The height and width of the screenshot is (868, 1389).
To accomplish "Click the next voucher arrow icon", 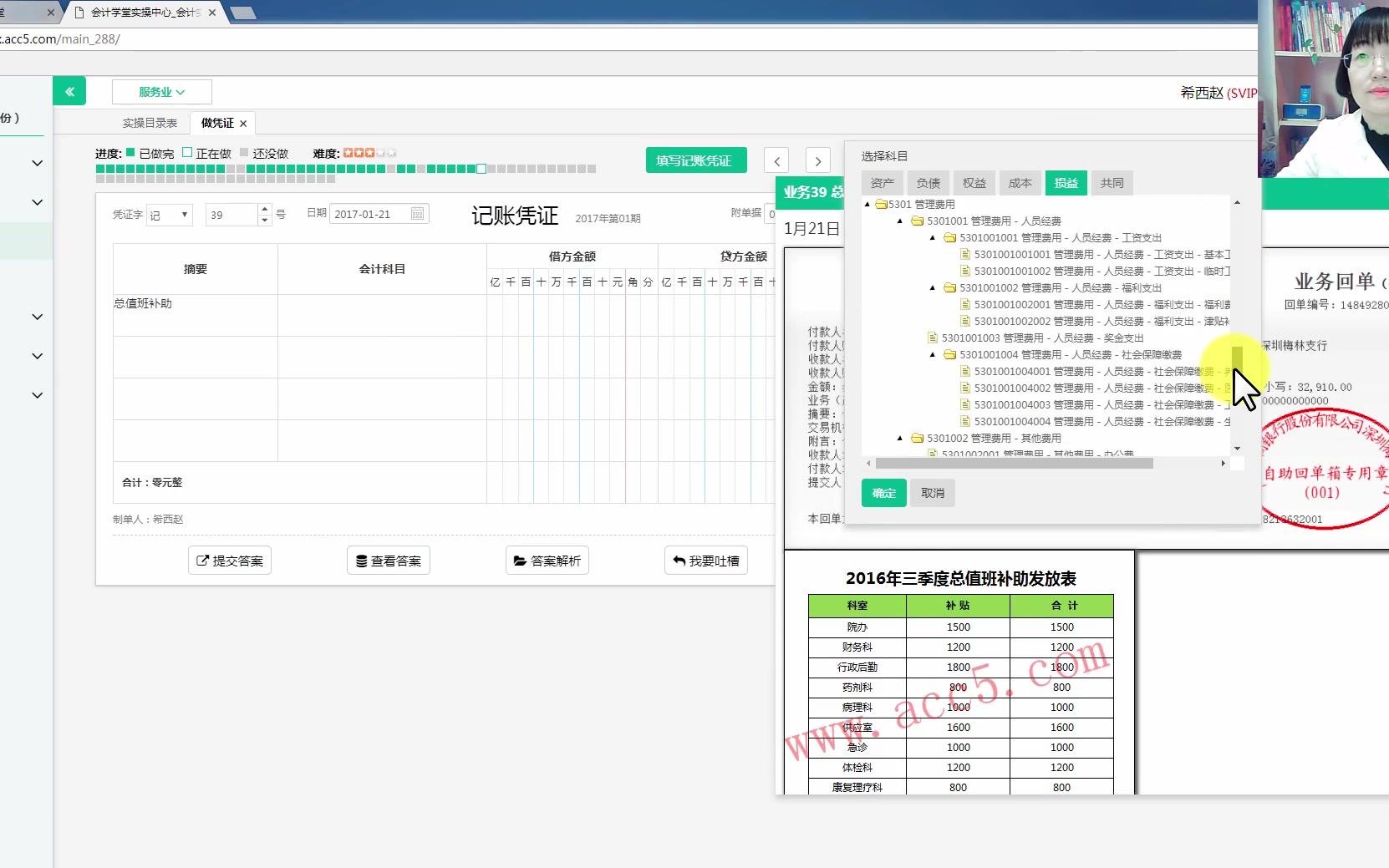I will 817,160.
